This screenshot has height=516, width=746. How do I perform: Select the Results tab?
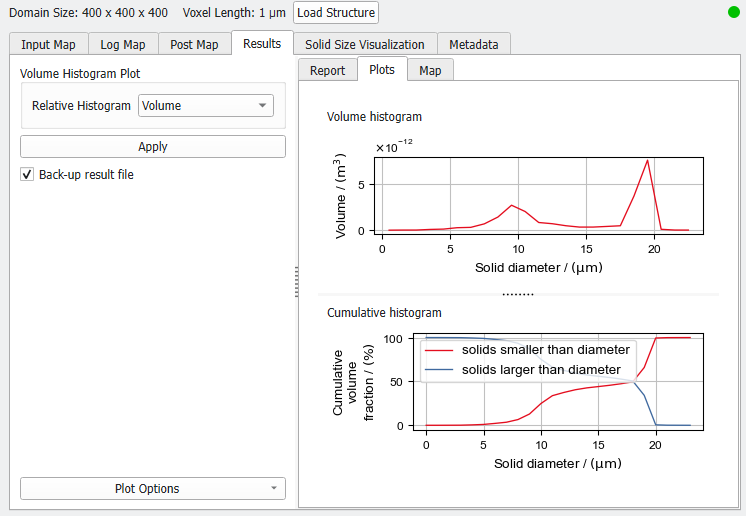click(x=262, y=43)
